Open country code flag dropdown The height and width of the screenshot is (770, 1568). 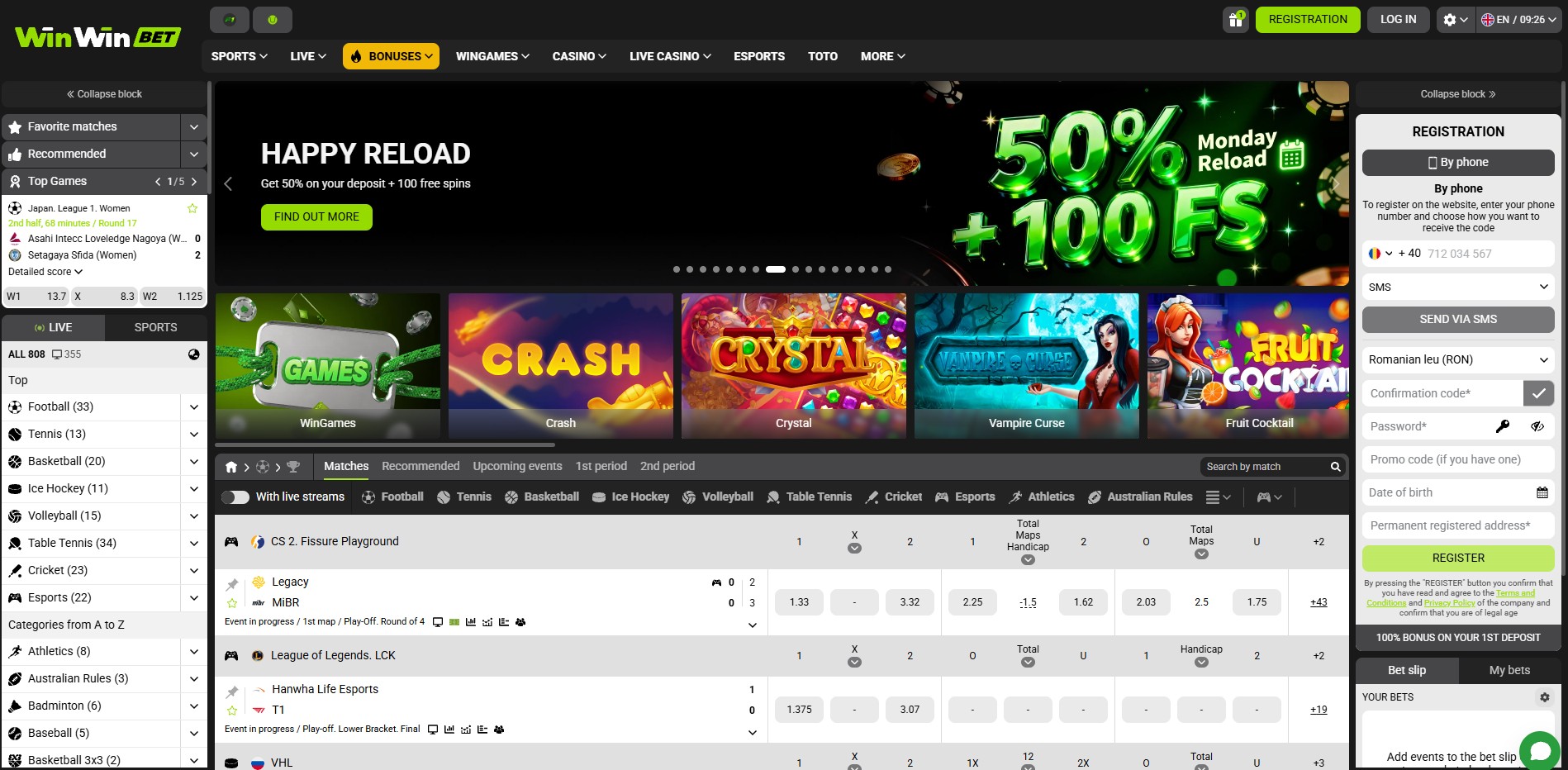coord(1380,254)
